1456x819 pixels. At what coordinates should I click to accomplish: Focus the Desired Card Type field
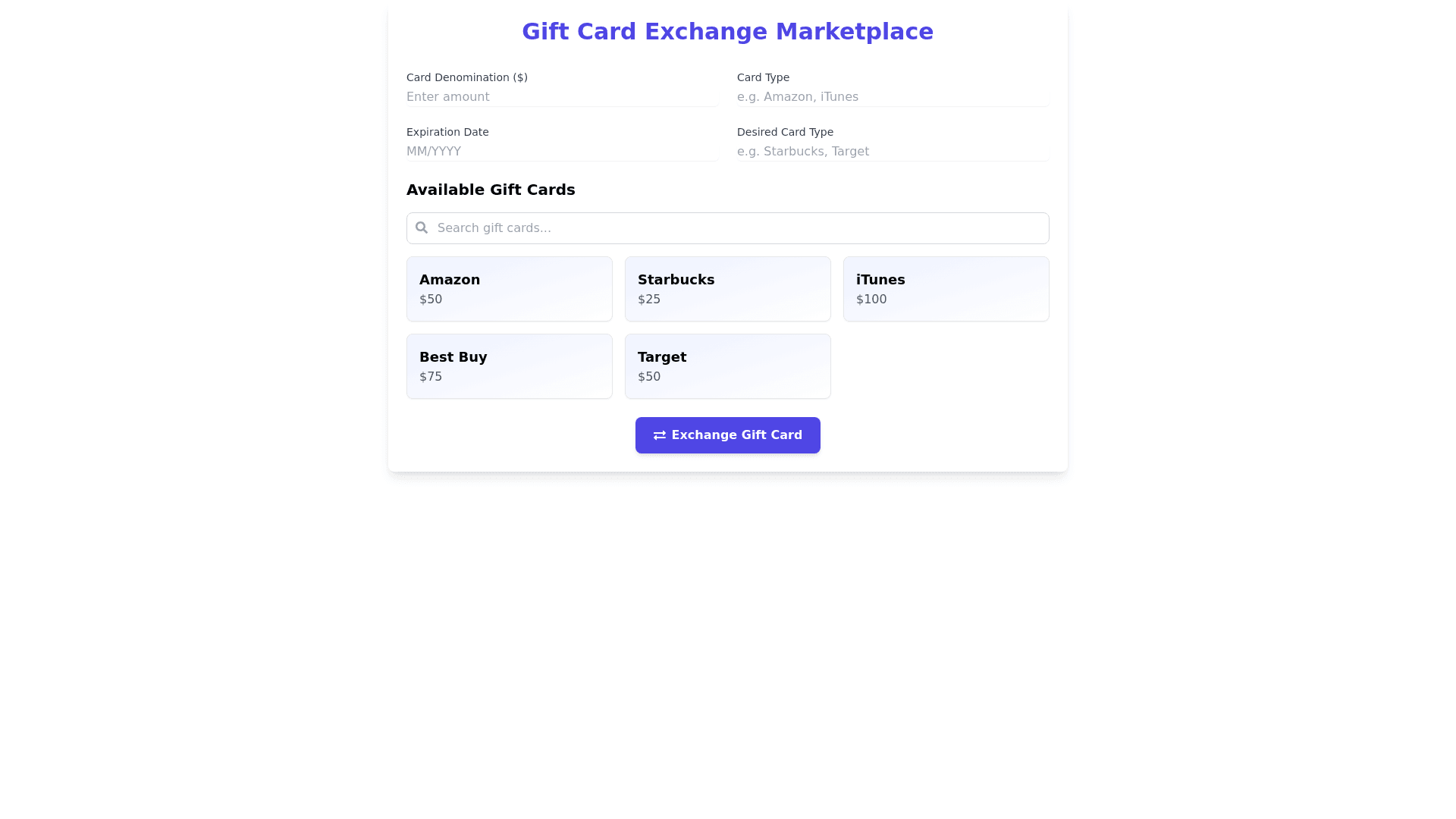click(892, 152)
